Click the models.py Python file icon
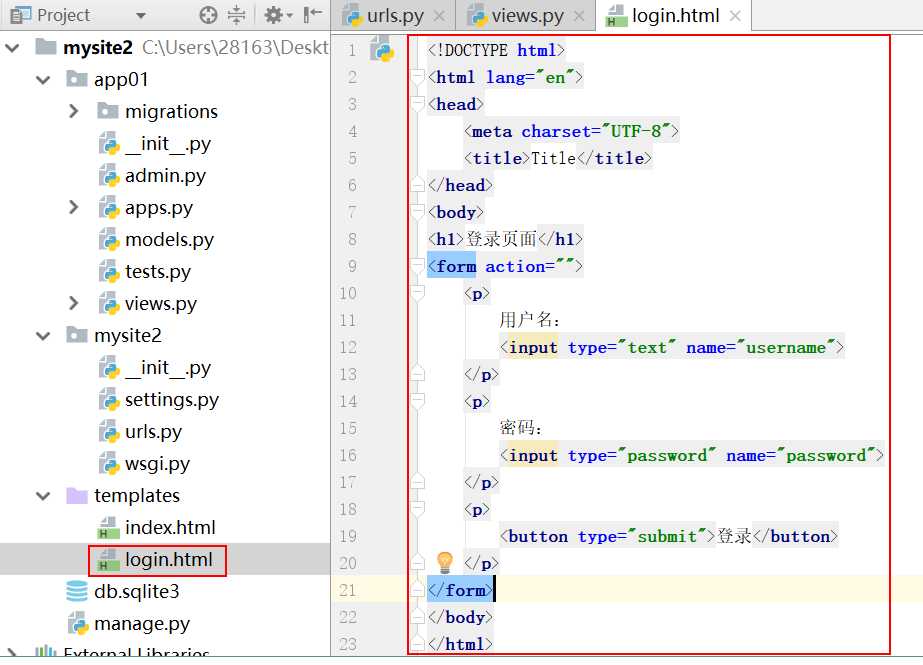 click(x=109, y=239)
